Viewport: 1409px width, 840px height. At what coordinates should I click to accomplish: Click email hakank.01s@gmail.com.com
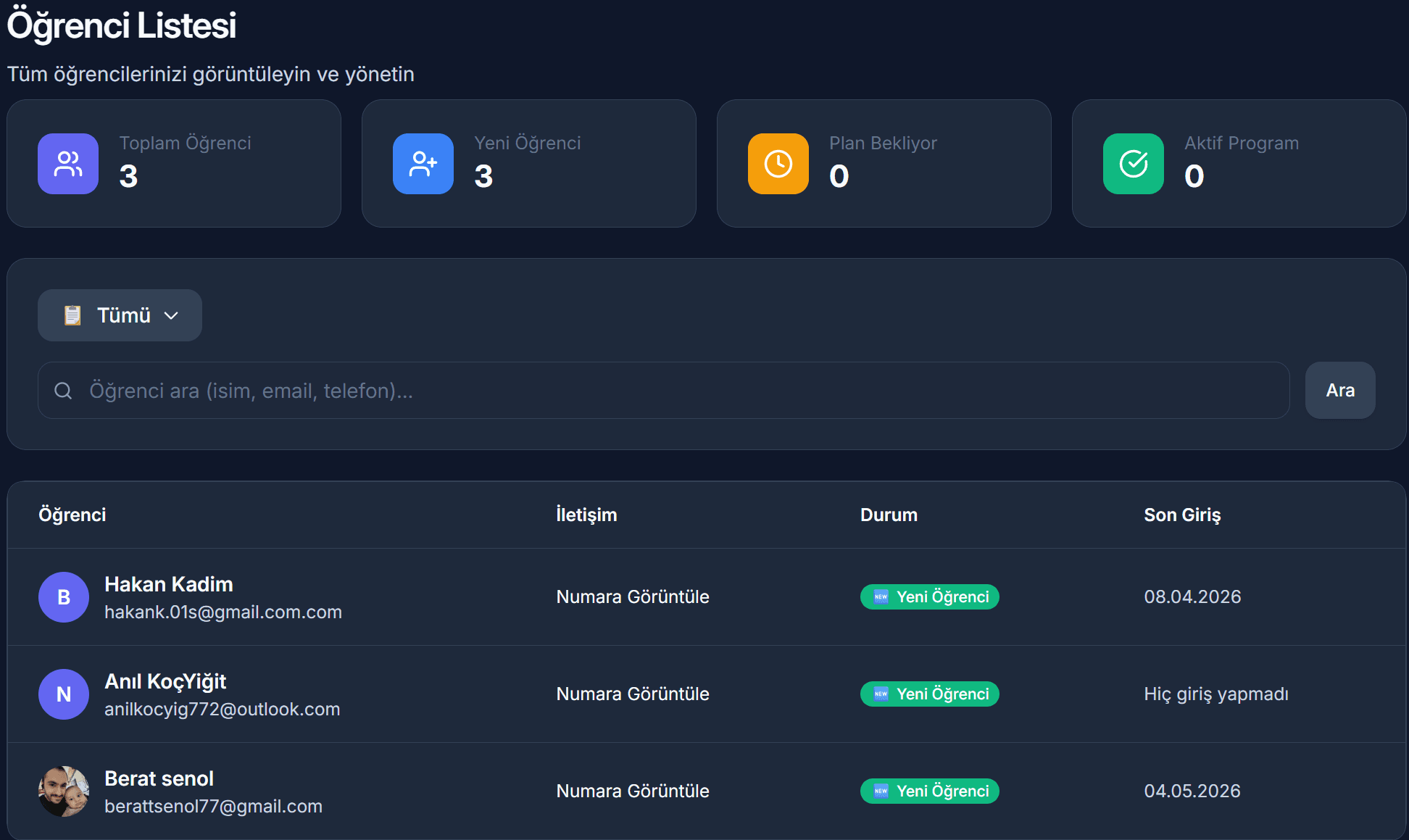coord(223,612)
